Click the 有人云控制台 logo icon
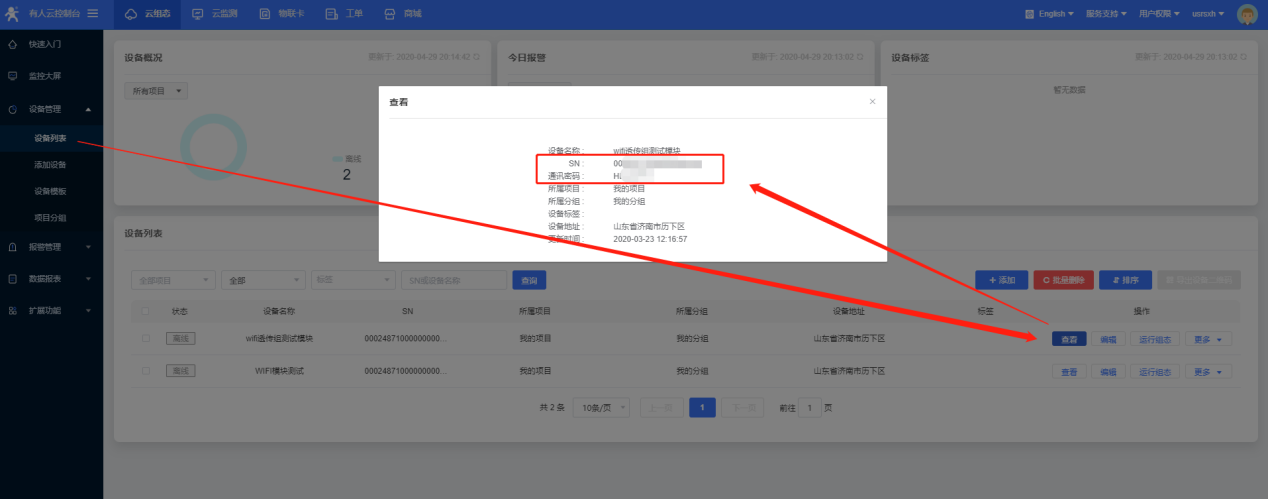 (12, 13)
